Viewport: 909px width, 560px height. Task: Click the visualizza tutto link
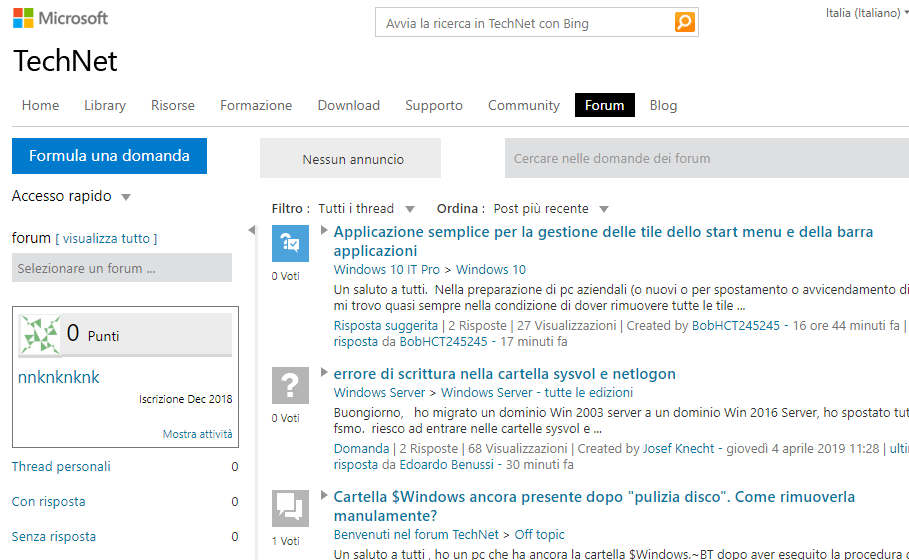(x=106, y=238)
